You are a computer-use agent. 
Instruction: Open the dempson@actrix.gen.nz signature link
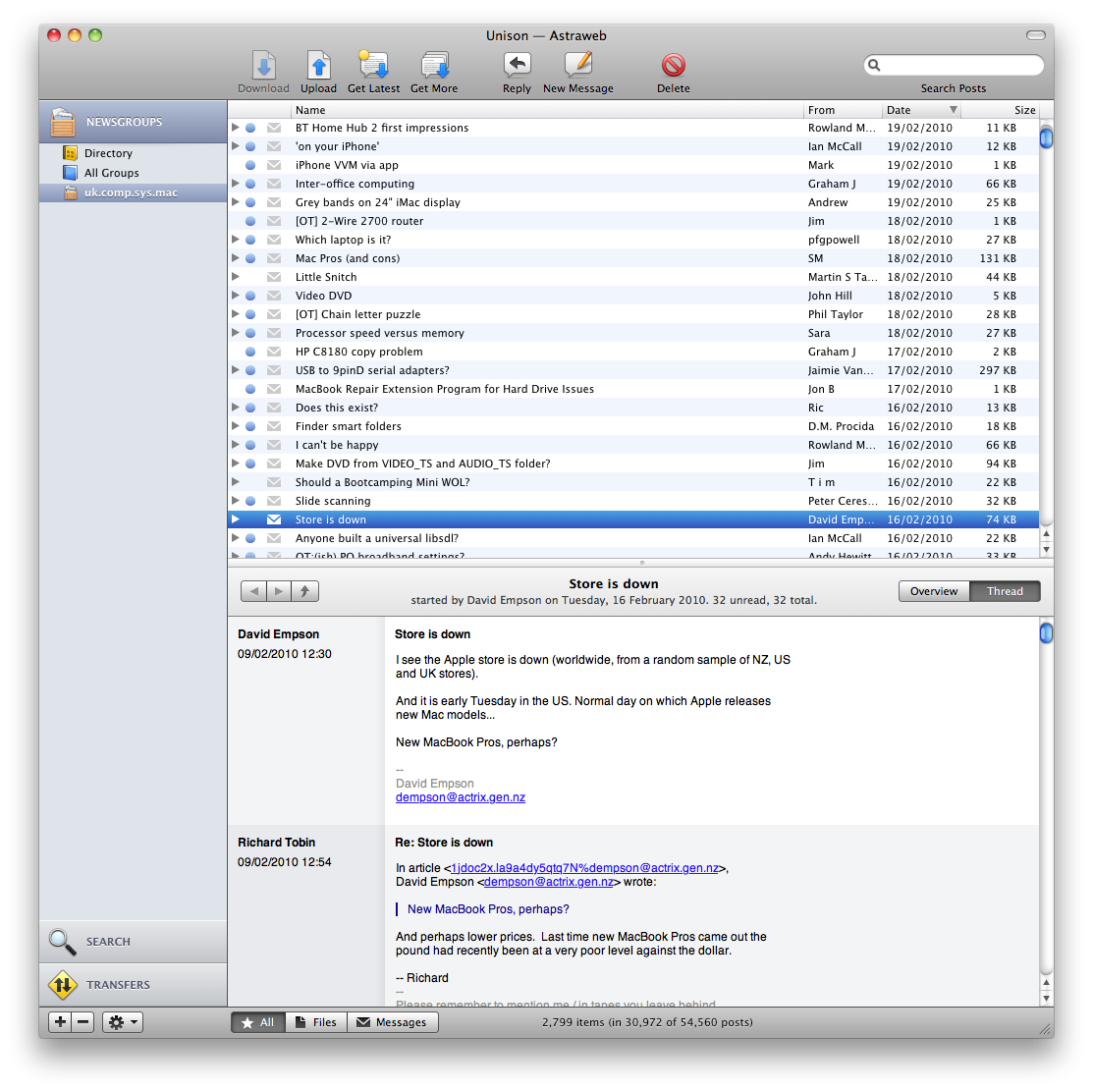tap(460, 797)
